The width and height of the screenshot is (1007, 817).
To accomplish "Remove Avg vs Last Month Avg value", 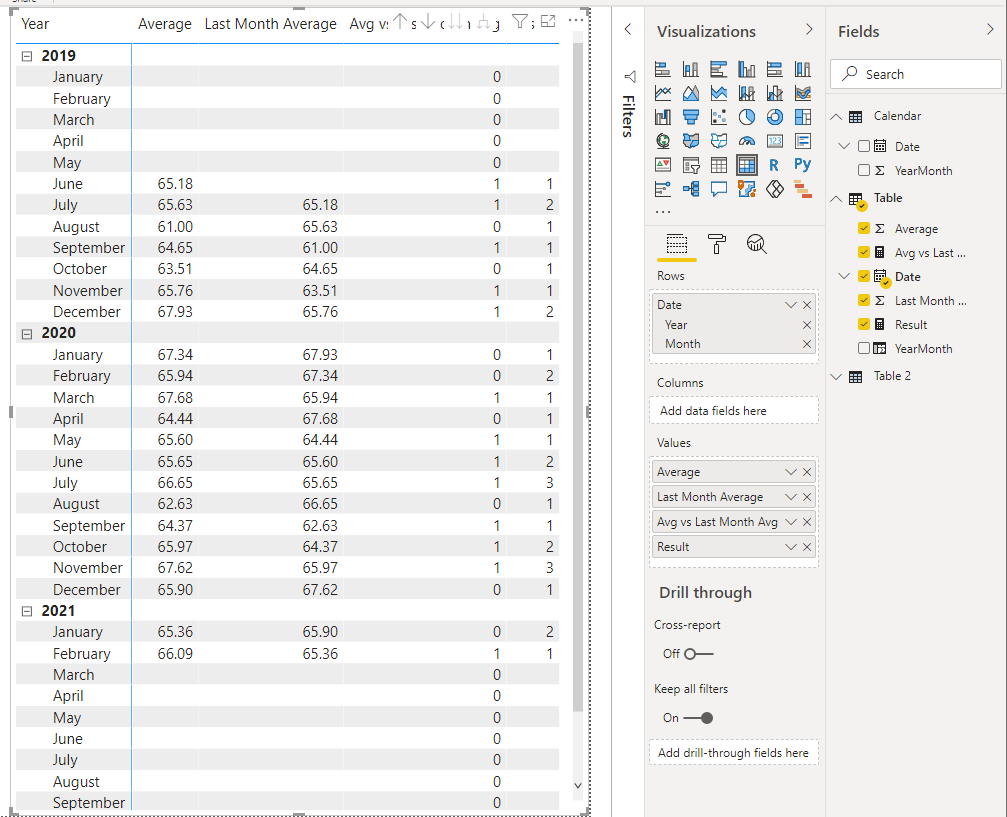I will pyautogui.click(x=807, y=522).
